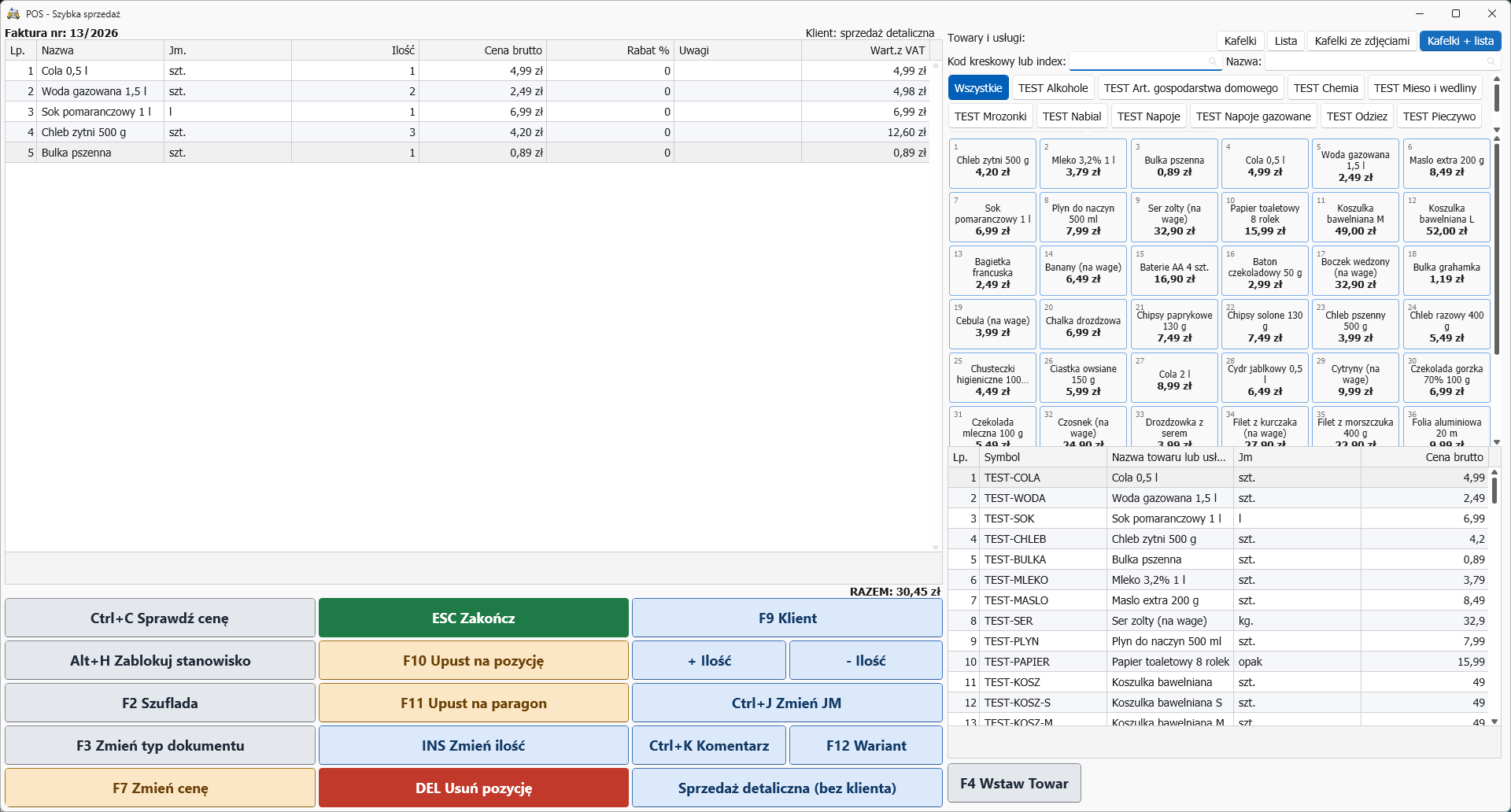The width and height of the screenshot is (1511, 812).
Task: Select the Wszystkie category filter
Action: 978,88
